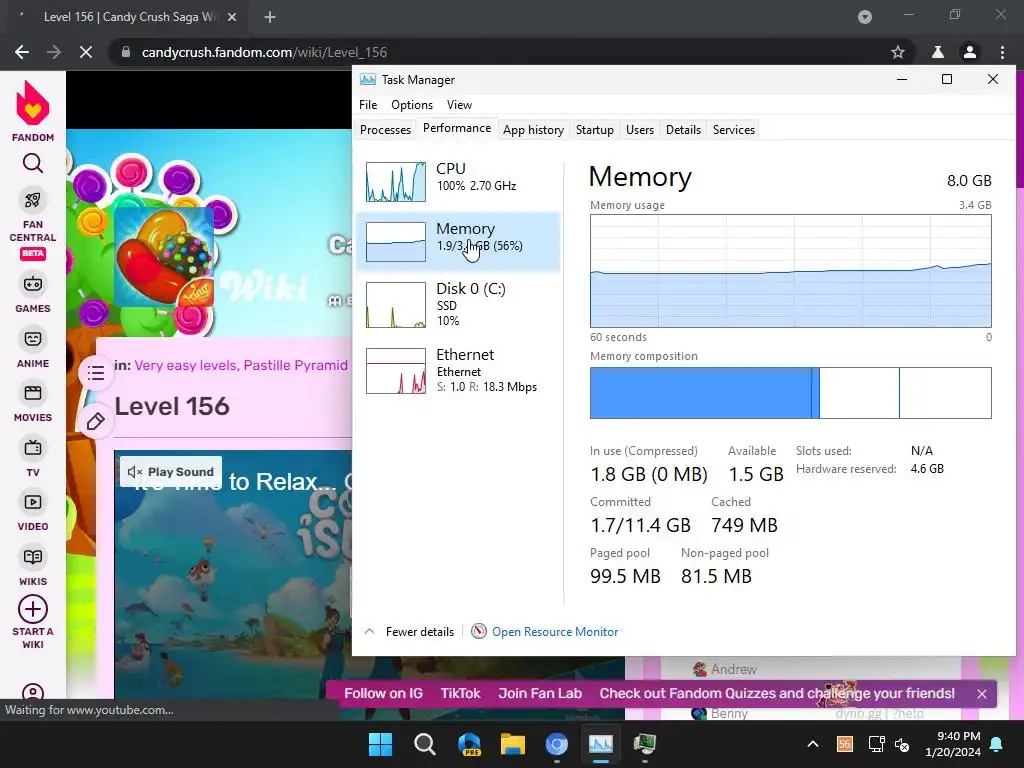Open Fandom sidebar search icon

(33, 163)
